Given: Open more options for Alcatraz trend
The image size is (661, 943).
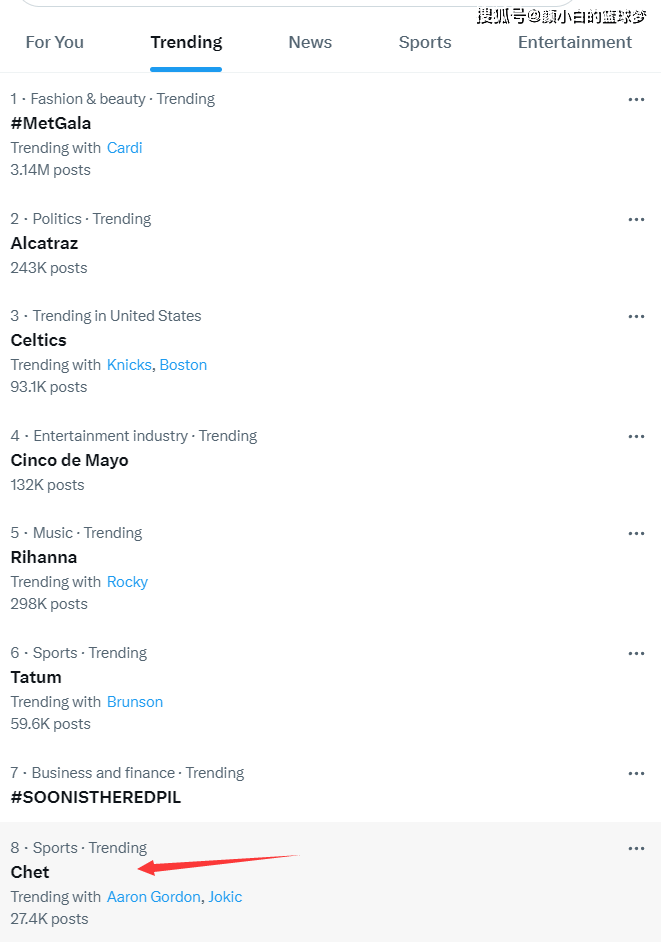Looking at the screenshot, I should pyautogui.click(x=636, y=220).
